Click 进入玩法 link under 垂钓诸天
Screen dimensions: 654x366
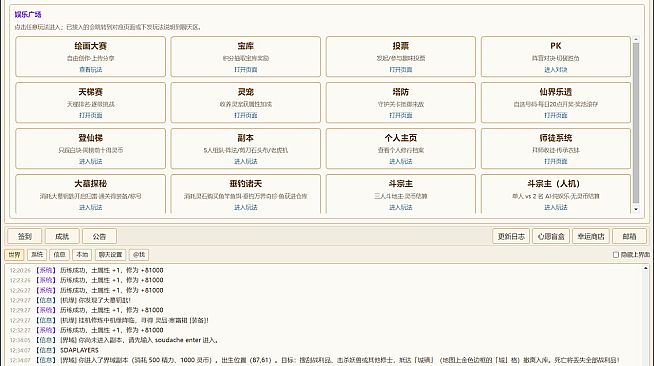246,207
